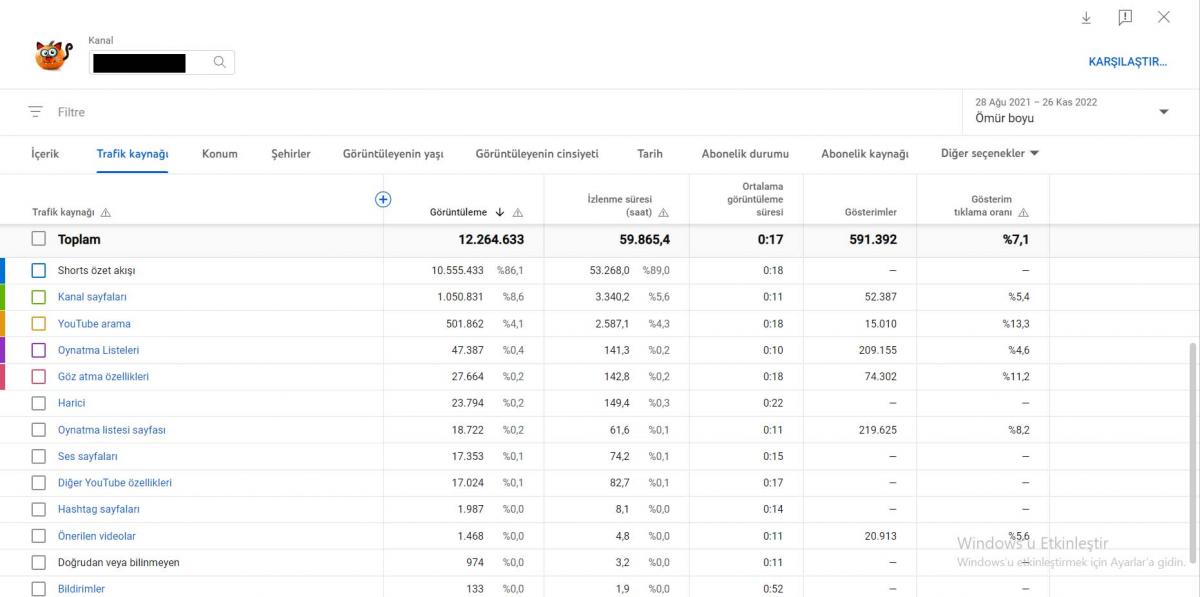The width and height of the screenshot is (1200, 597).
Task: Toggle YouTube arama checkbox
Action: coord(38,324)
